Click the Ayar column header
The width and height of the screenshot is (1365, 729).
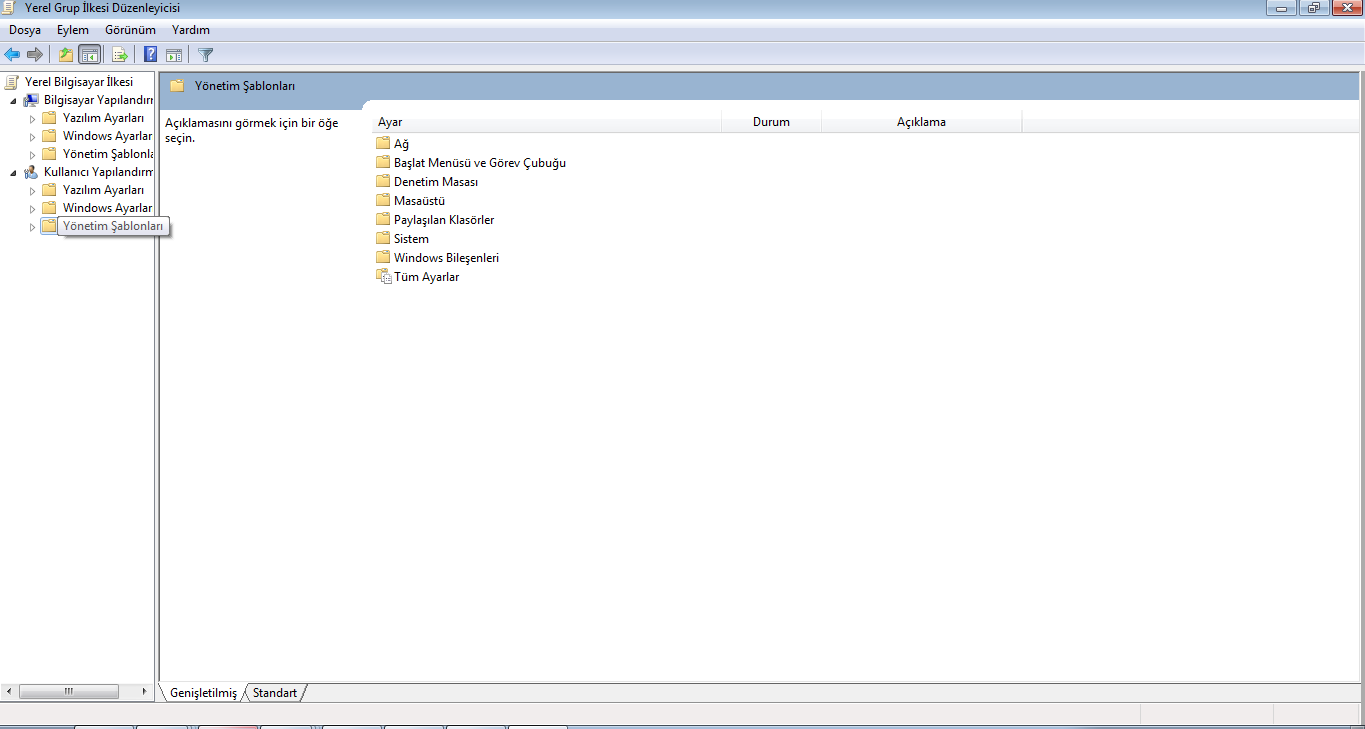pyautogui.click(x=547, y=122)
